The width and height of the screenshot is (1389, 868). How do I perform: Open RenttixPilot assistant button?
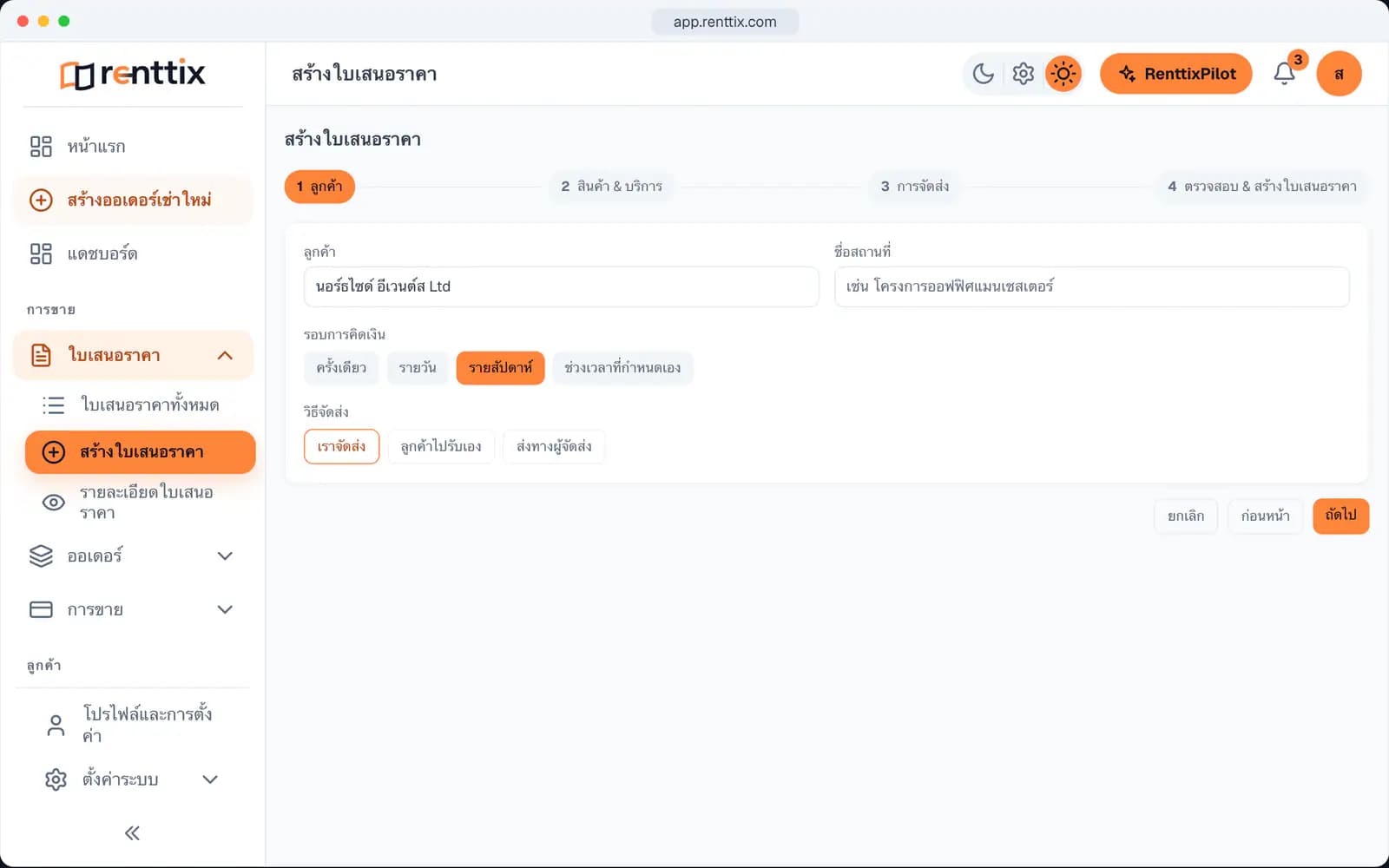1176,74
